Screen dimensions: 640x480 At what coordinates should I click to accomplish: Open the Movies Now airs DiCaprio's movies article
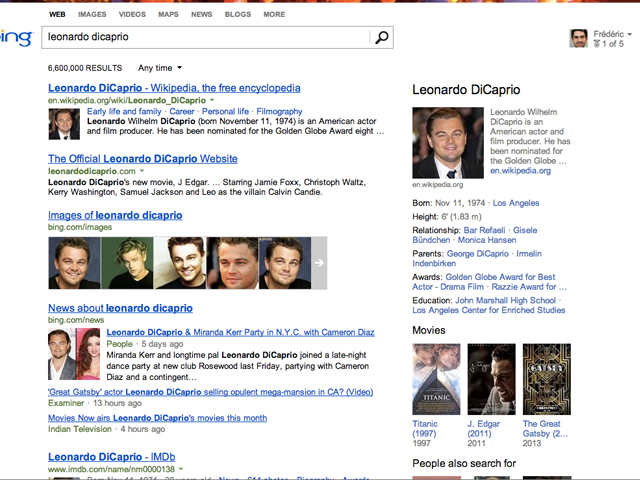[158, 418]
